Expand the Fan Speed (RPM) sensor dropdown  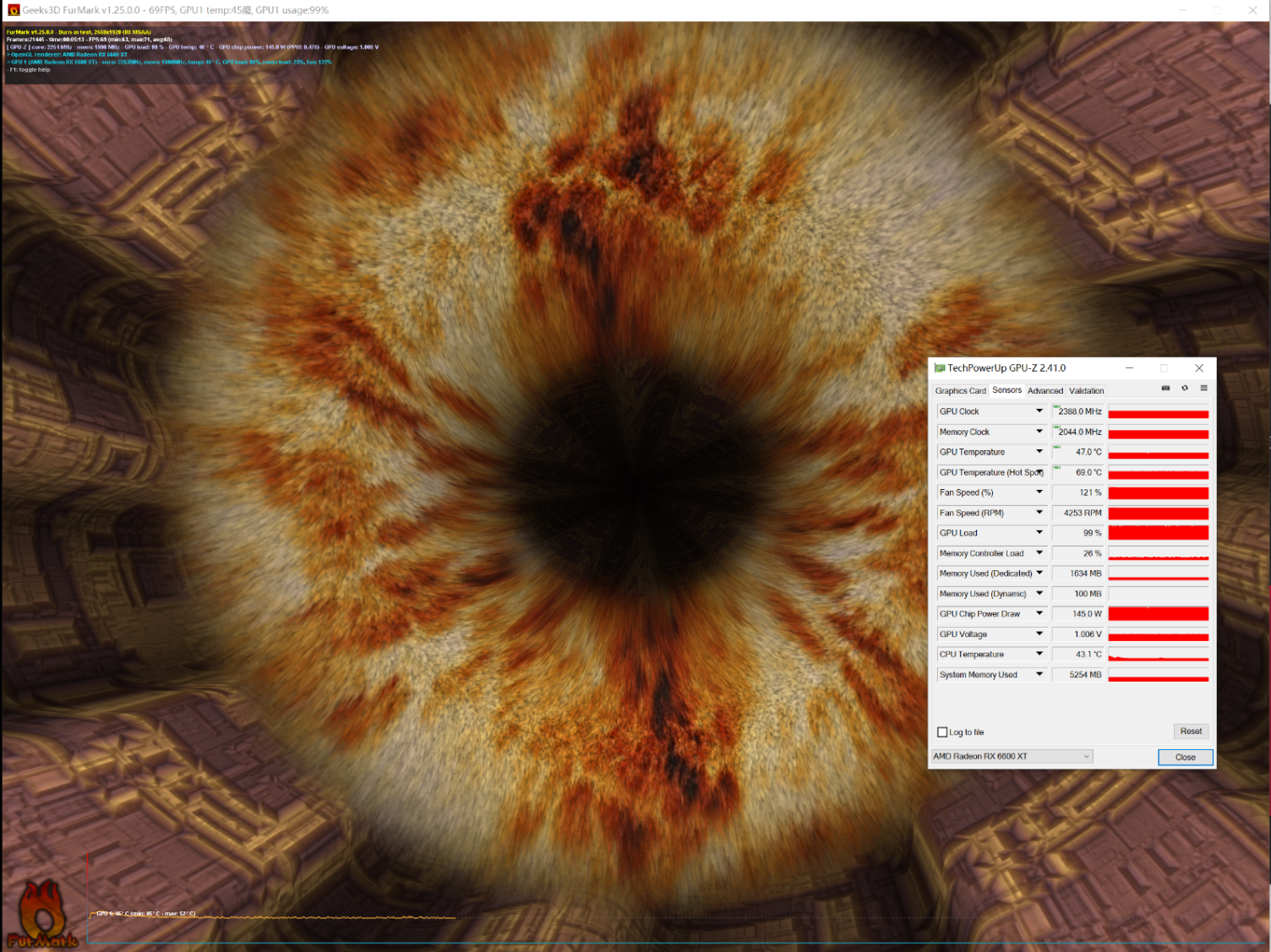[x=1039, y=513]
